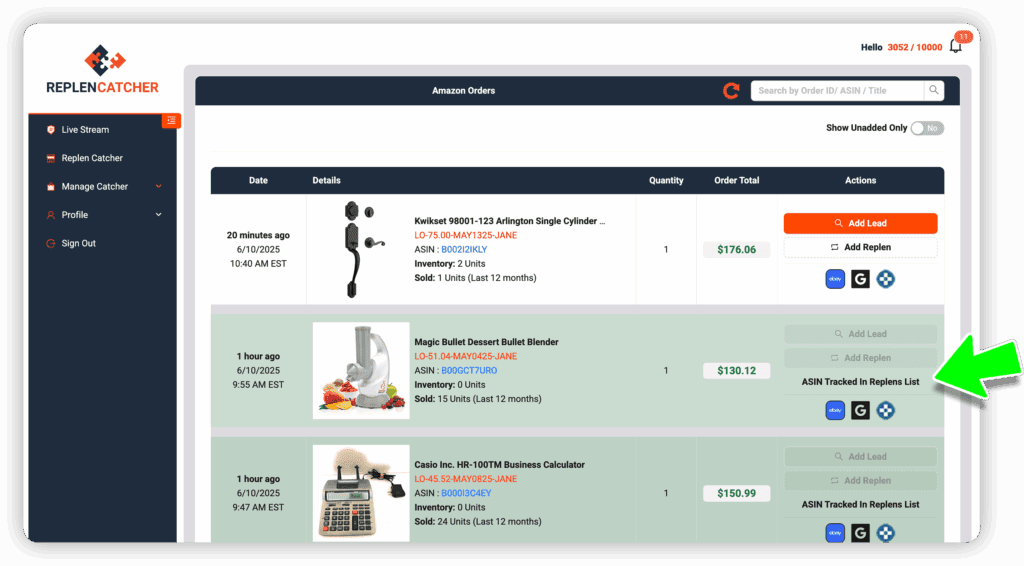Click Casio Inc. HR-100TM Business Calculator title
Viewport: 1024px width, 566px height.
click(499, 465)
